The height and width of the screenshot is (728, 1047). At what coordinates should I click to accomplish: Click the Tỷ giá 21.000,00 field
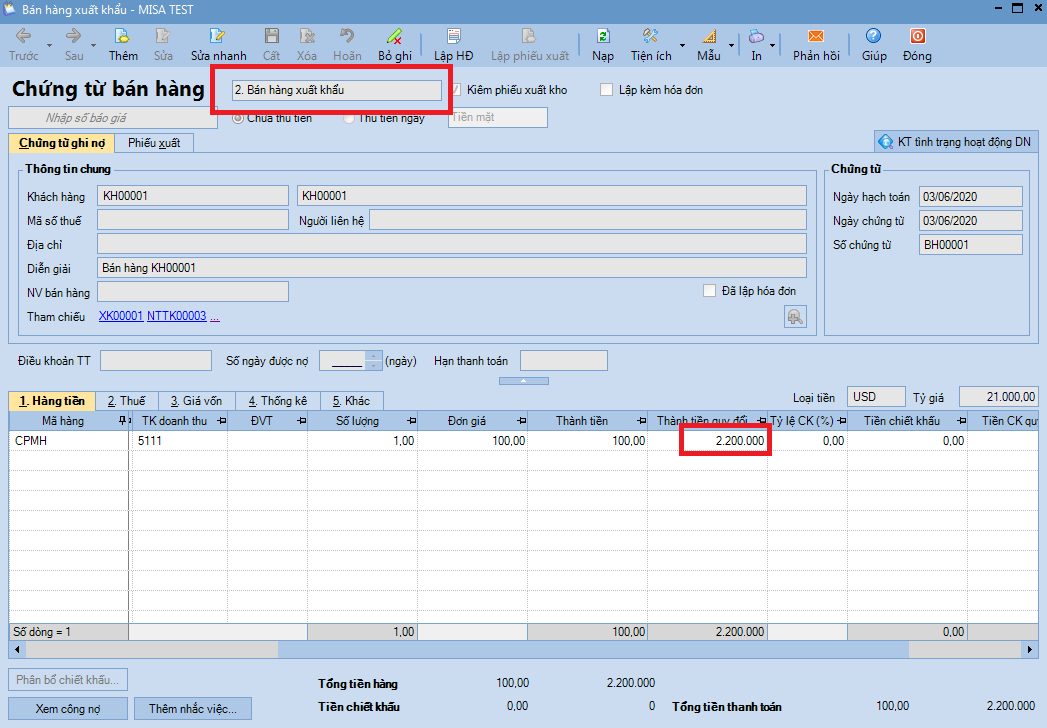point(998,397)
